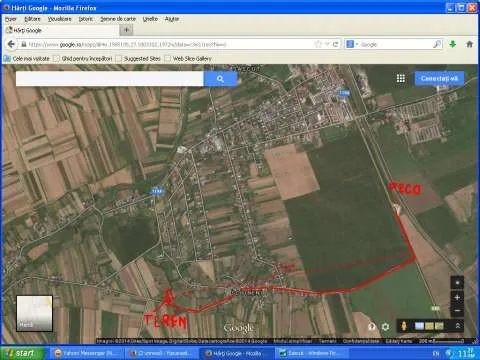Open the Semne de carte menu

coord(118,19)
